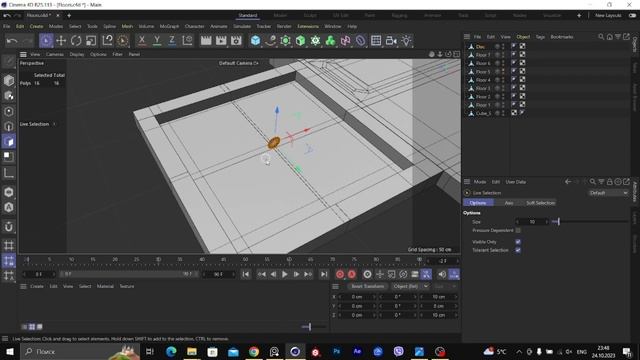
Task: Toggle visibility dots for Floor 6
Action: (503, 63)
